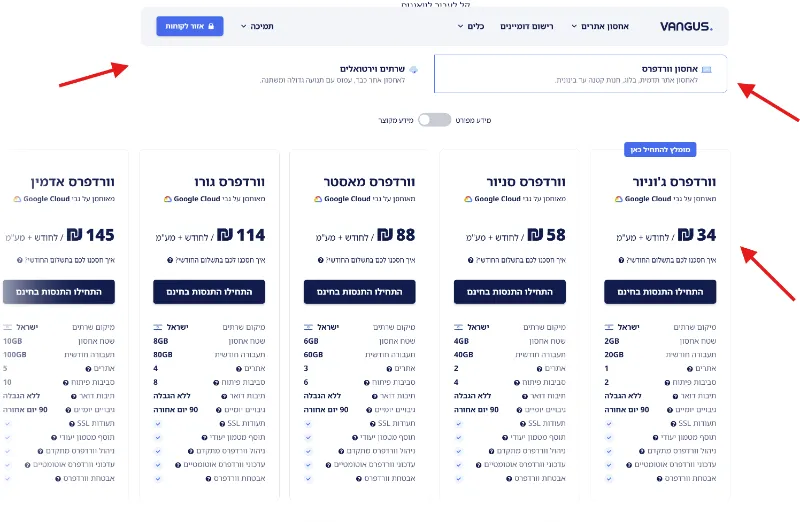Open 'איך חסכנו לכם בתשלום החודשי' link under אדמין

pyautogui.click(x=70, y=260)
